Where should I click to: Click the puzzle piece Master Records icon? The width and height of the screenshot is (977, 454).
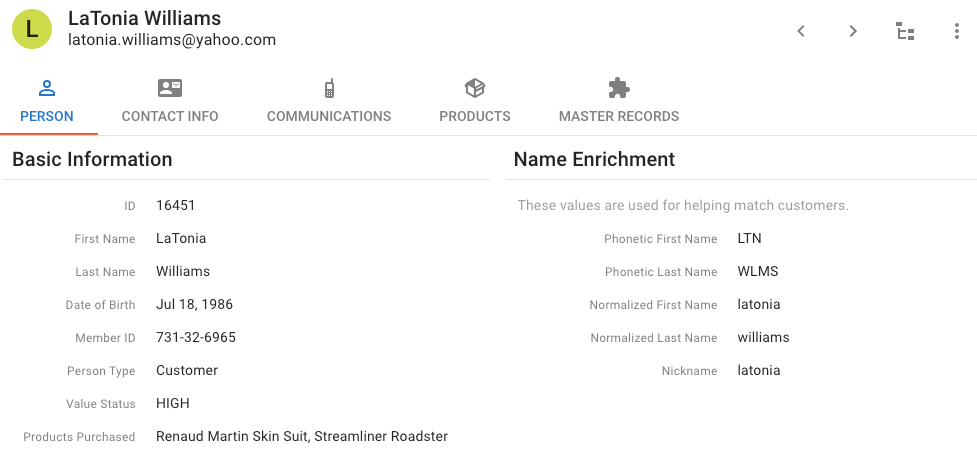click(619, 88)
